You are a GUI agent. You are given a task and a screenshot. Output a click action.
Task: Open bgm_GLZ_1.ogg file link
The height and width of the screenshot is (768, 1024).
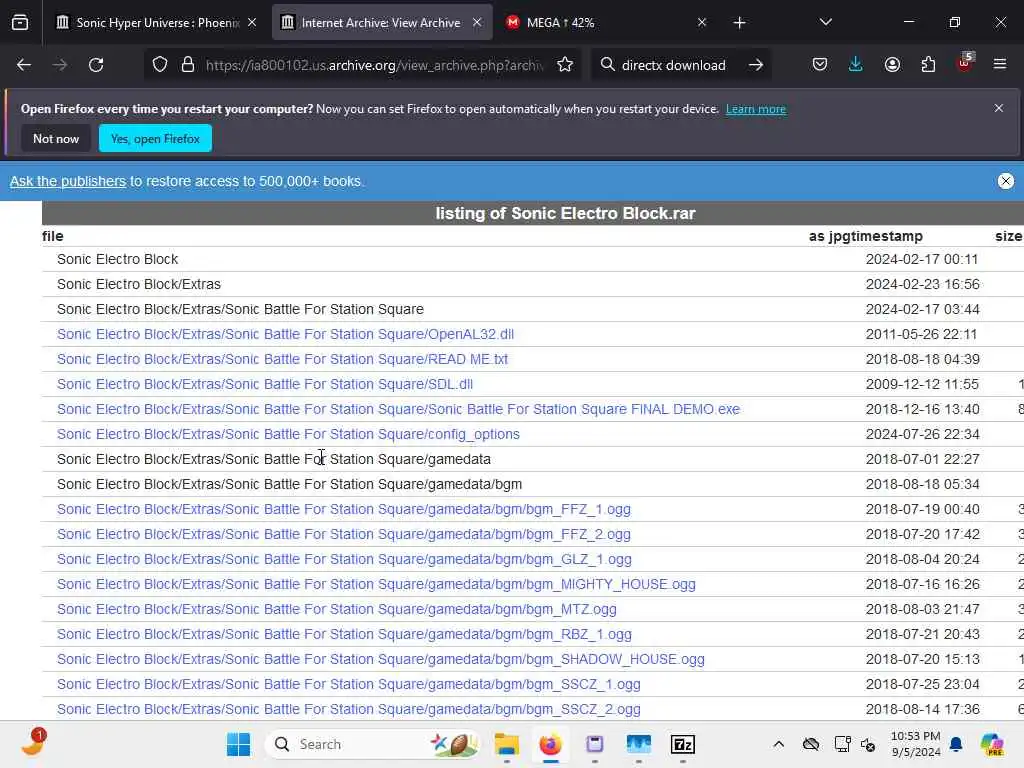click(x=344, y=559)
